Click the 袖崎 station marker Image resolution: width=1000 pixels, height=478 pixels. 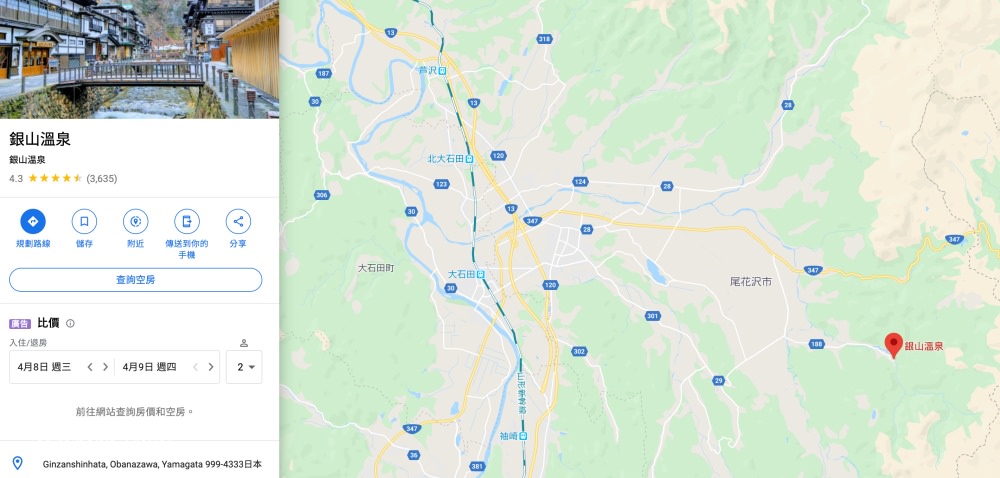[x=523, y=436]
